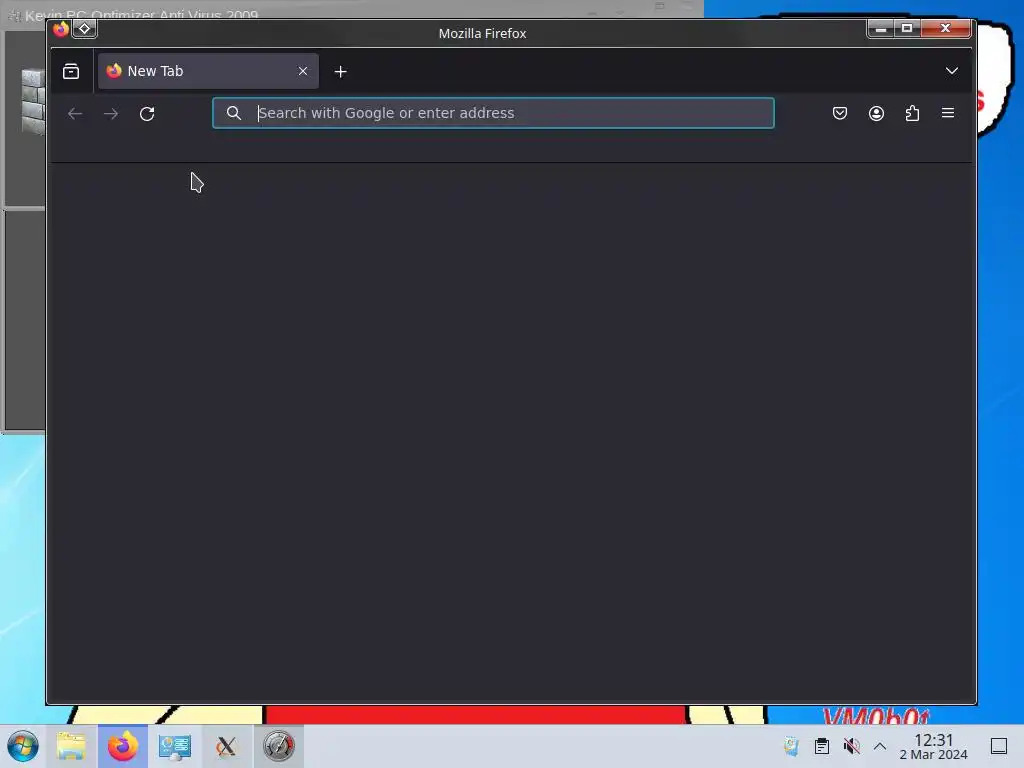This screenshot has width=1024, height=768.
Task: Click the Firefox taskbar button
Action: tap(123, 746)
